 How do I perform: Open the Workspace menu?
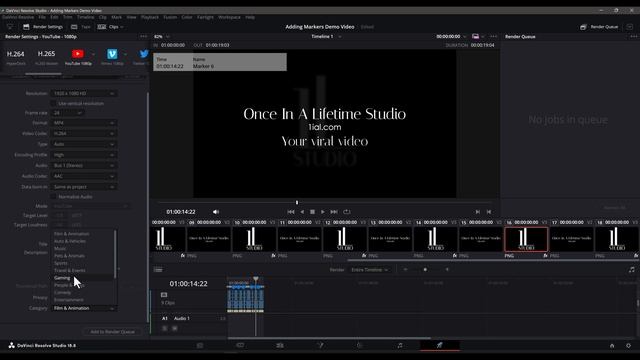coord(229,17)
